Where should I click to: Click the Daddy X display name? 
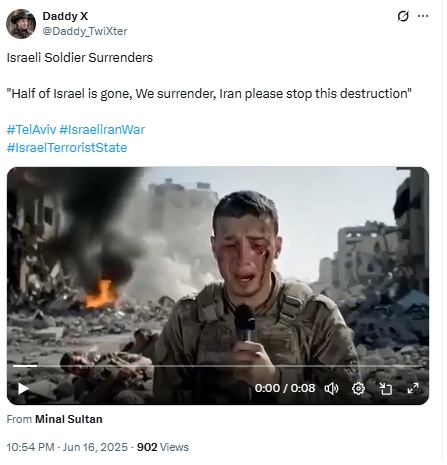pyautogui.click(x=65, y=16)
